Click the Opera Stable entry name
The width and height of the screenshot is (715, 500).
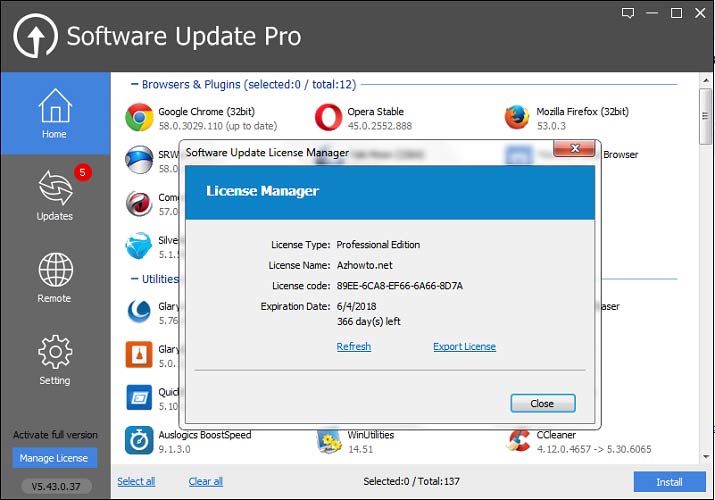tap(375, 112)
